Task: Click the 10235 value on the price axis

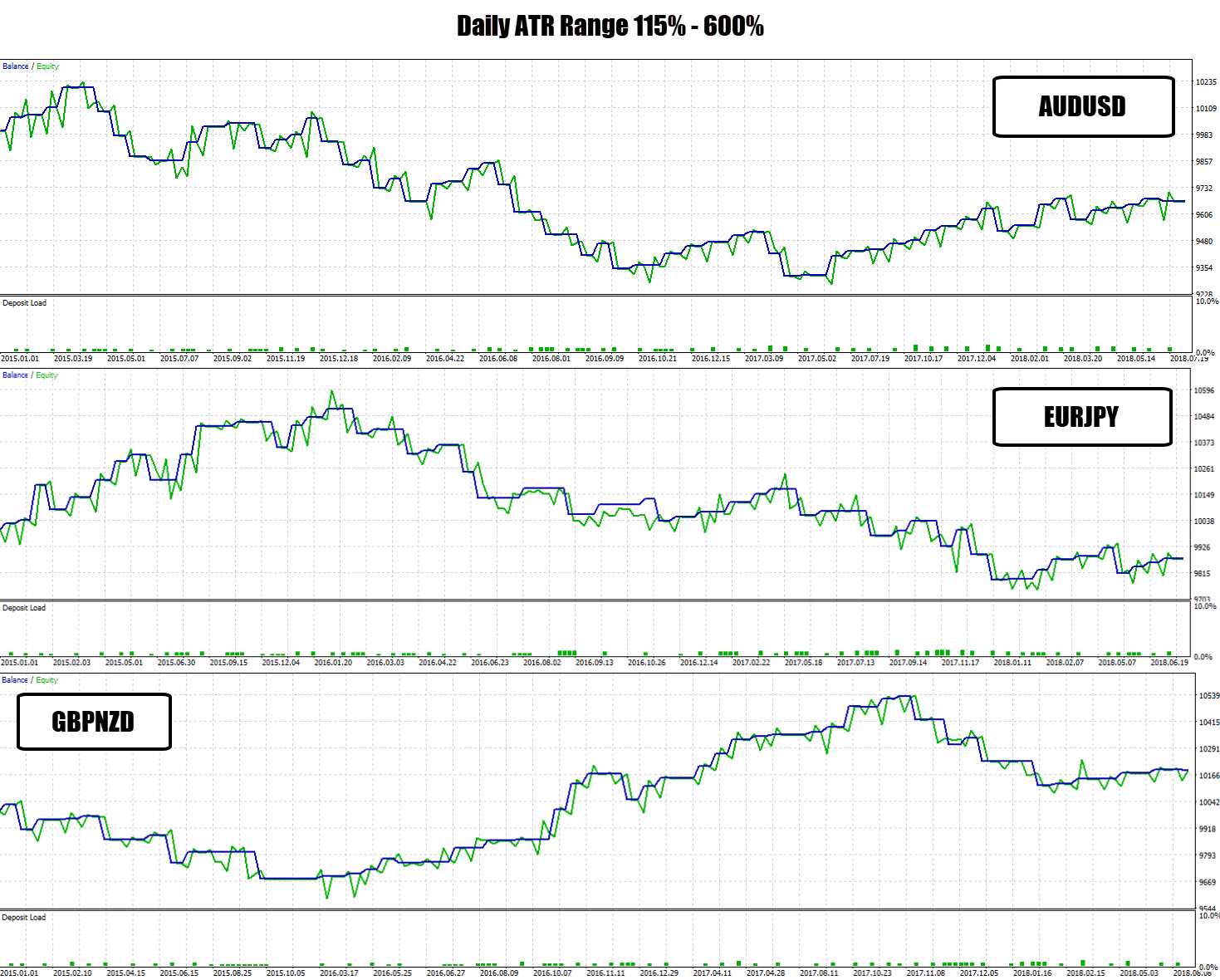Action: point(1206,82)
